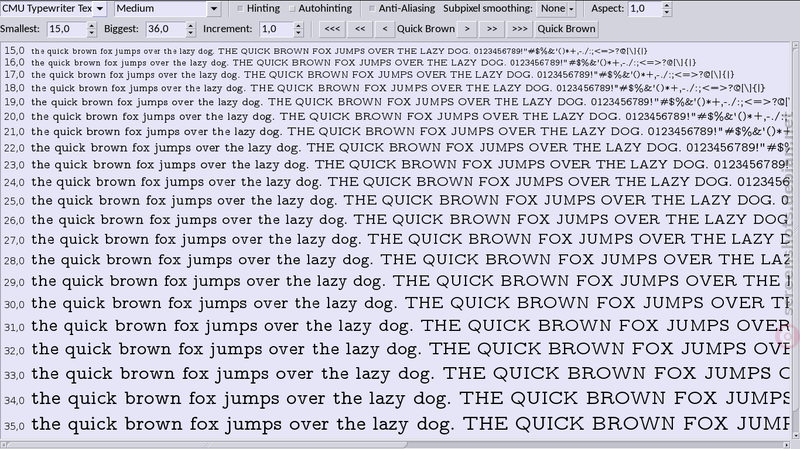The height and width of the screenshot is (449, 800).
Task: Click the >>> navigation button
Action: (519, 29)
